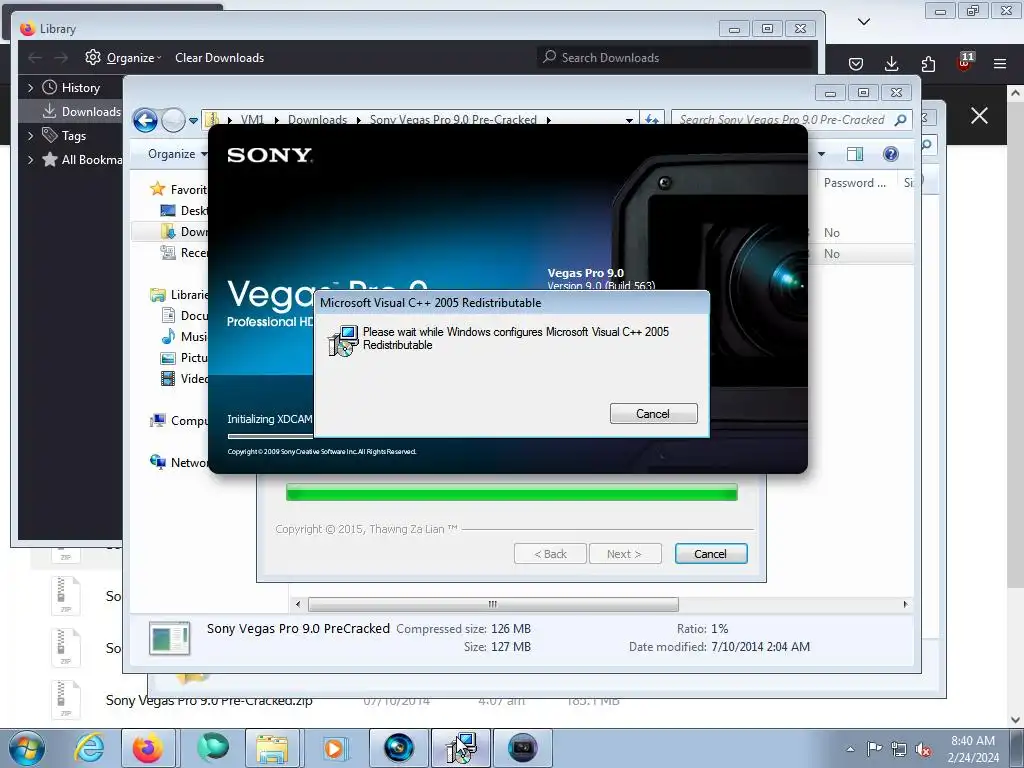Image resolution: width=1024 pixels, height=768 pixels.
Task: Go back in the Explorer window
Action: [x=145, y=120]
